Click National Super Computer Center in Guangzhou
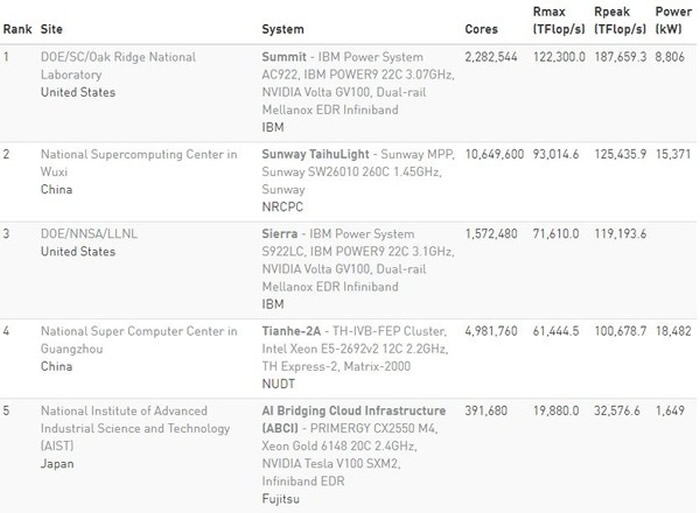The image size is (700, 513). (138, 339)
